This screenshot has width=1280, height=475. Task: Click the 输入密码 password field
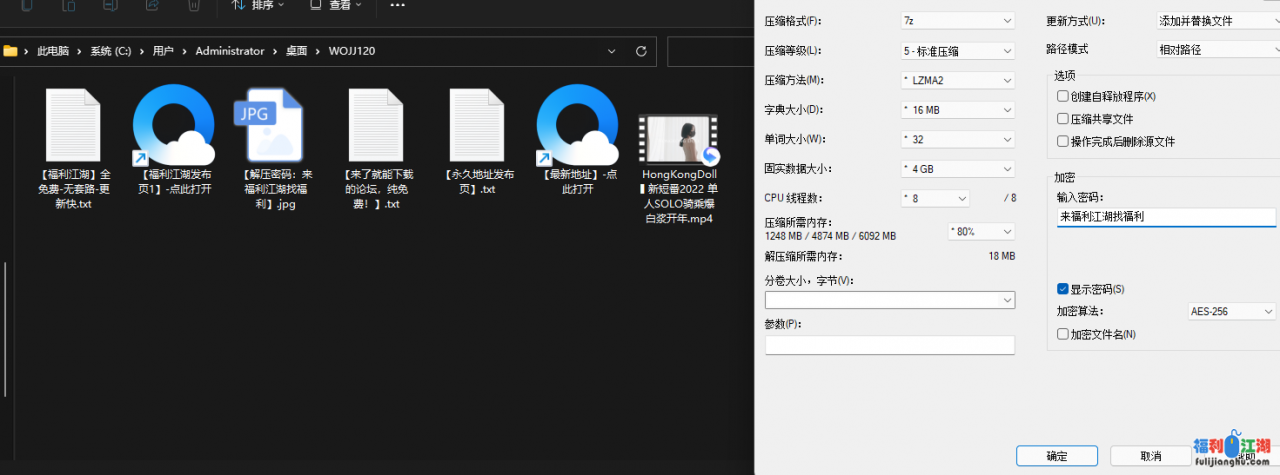(x=1166, y=216)
